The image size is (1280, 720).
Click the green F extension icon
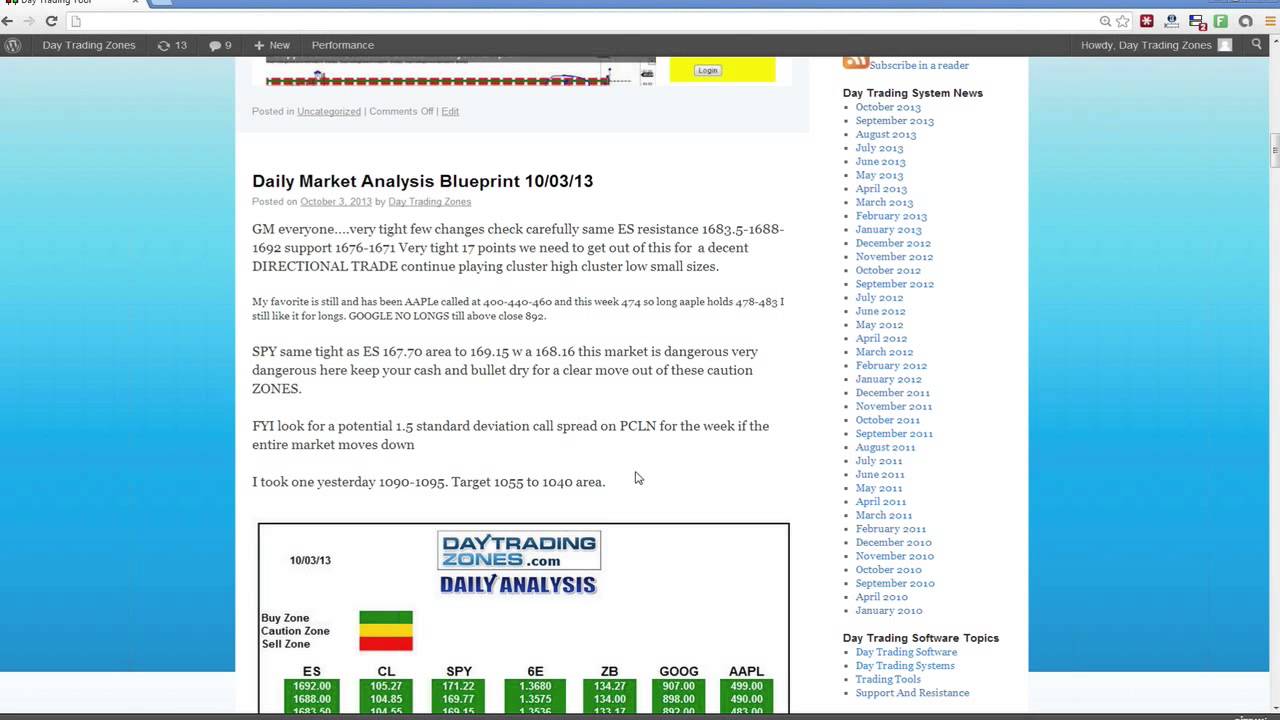click(1221, 21)
